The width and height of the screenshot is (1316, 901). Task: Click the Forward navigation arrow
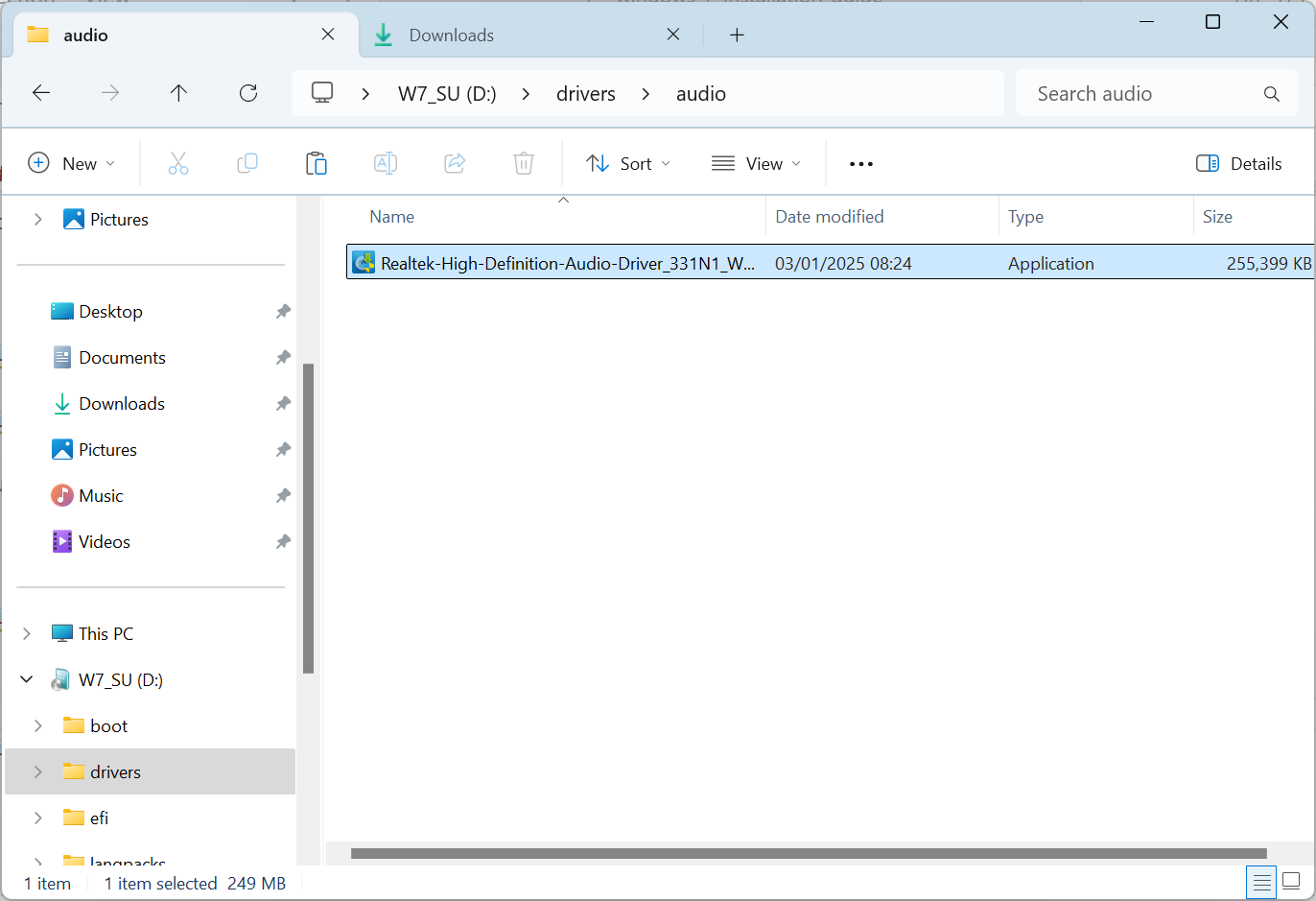(x=110, y=93)
